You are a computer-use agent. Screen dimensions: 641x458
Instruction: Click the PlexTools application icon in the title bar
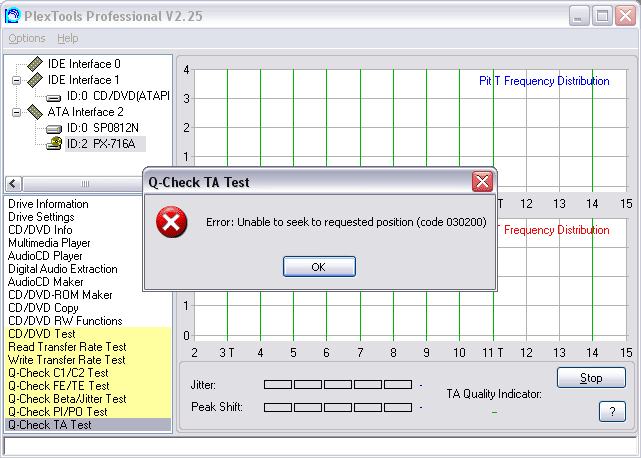click(x=13, y=16)
